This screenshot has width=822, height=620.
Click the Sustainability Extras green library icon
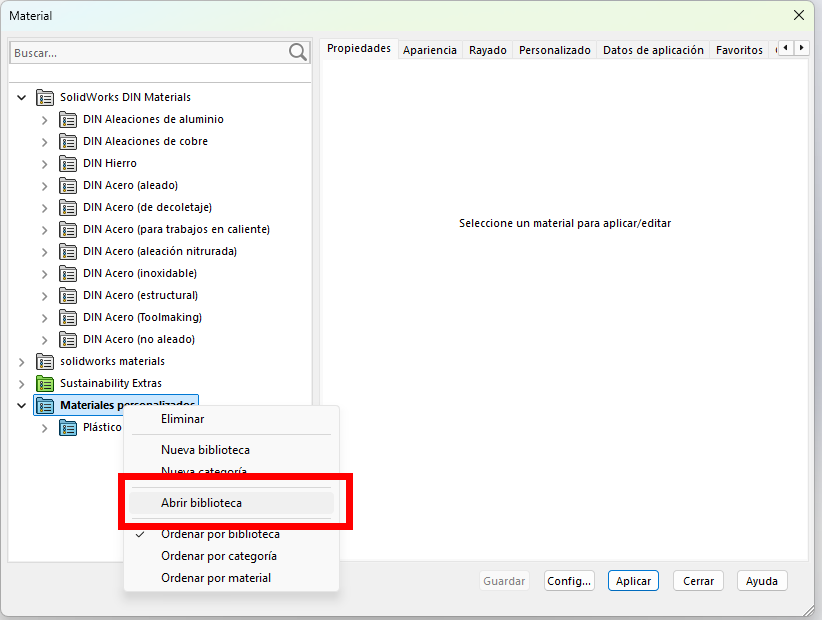pyautogui.click(x=45, y=383)
